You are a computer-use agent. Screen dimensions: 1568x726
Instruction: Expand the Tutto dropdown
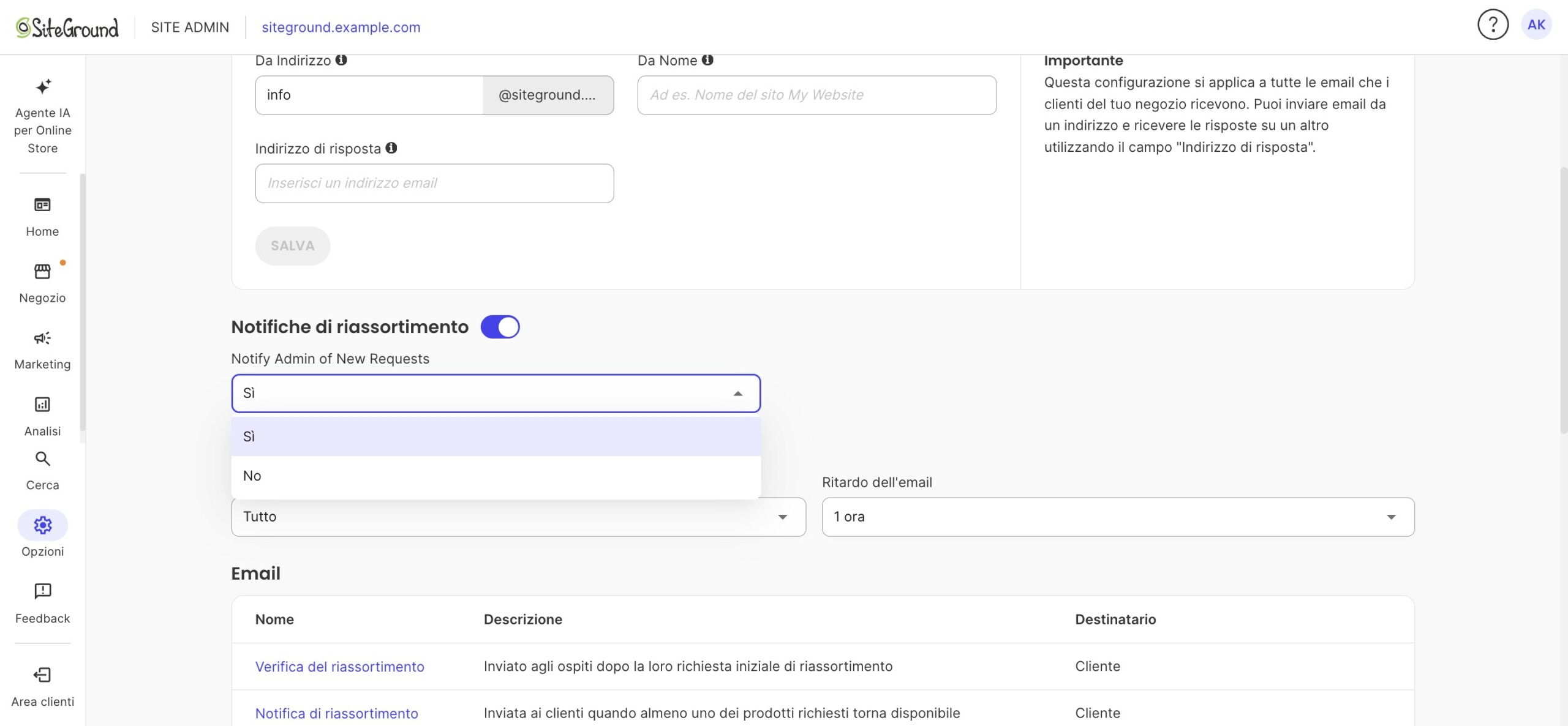tap(518, 517)
